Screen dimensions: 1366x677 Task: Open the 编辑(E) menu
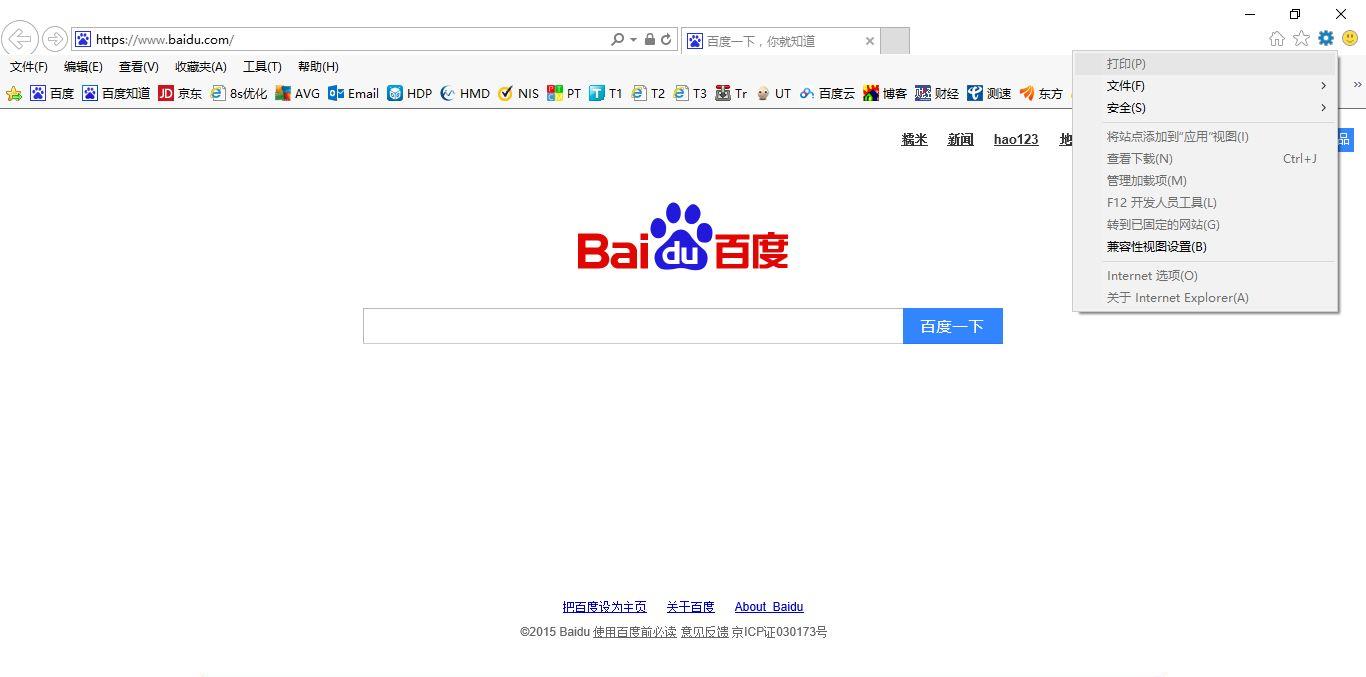83,67
